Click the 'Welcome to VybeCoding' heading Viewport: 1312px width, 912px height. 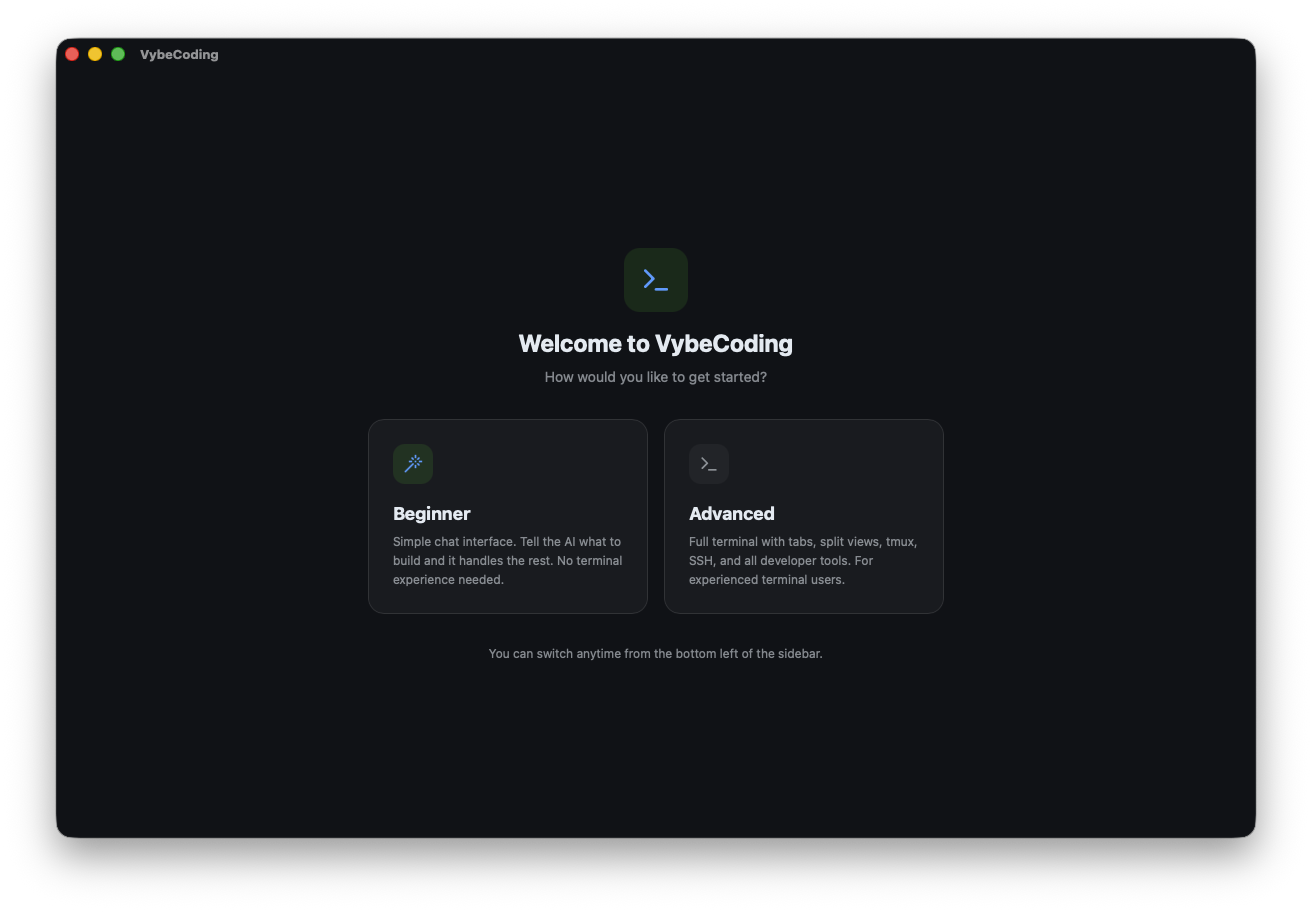656,344
